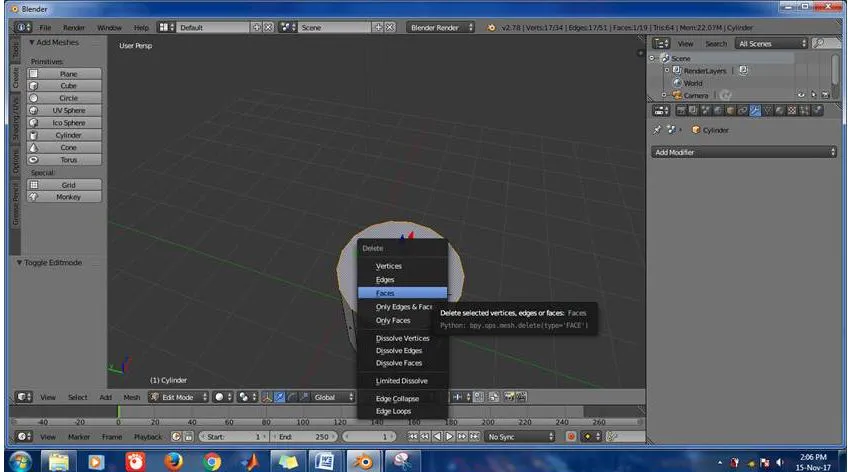Screen dimensions: 848x472
Task: Open the Edit Mode dropdown
Action: (x=178, y=397)
